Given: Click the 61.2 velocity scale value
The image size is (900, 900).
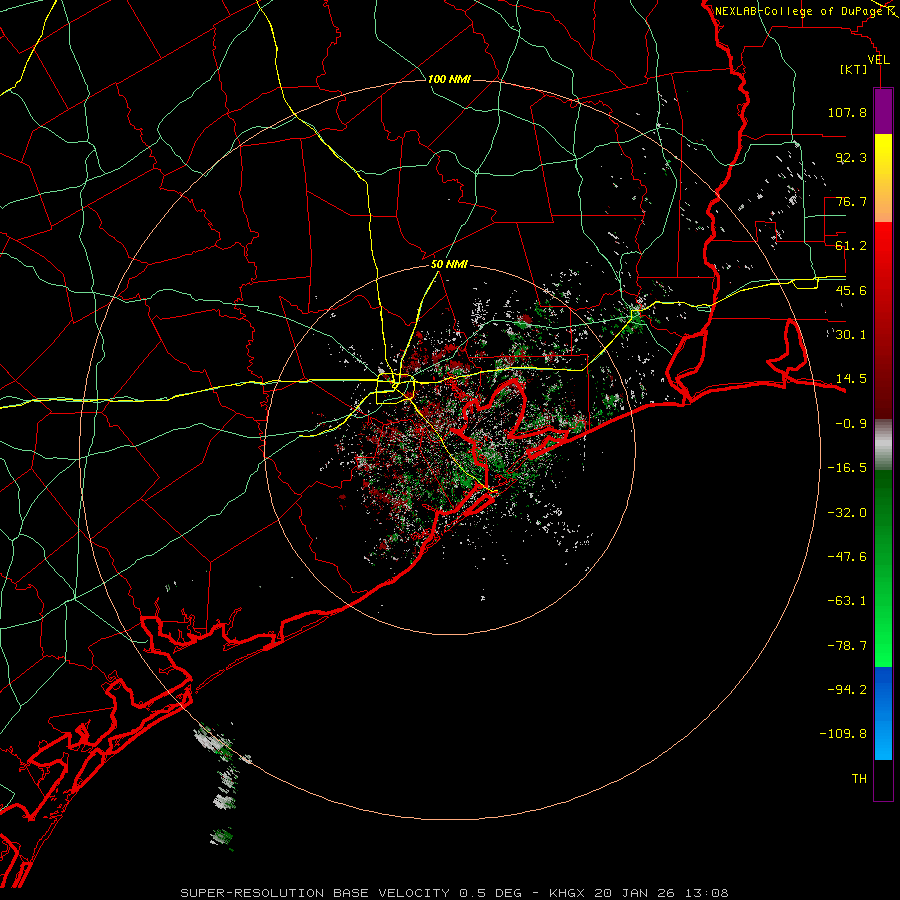Looking at the screenshot, I should [851, 246].
